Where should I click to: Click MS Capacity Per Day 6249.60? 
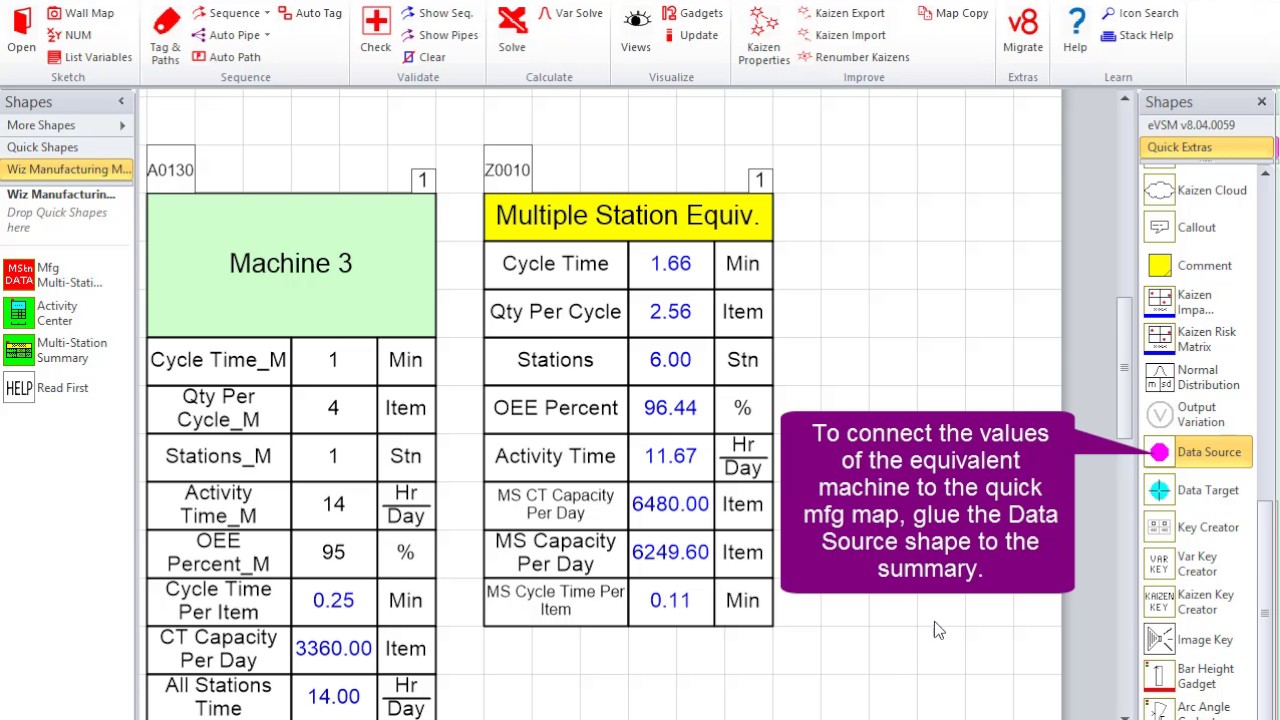[x=670, y=552]
